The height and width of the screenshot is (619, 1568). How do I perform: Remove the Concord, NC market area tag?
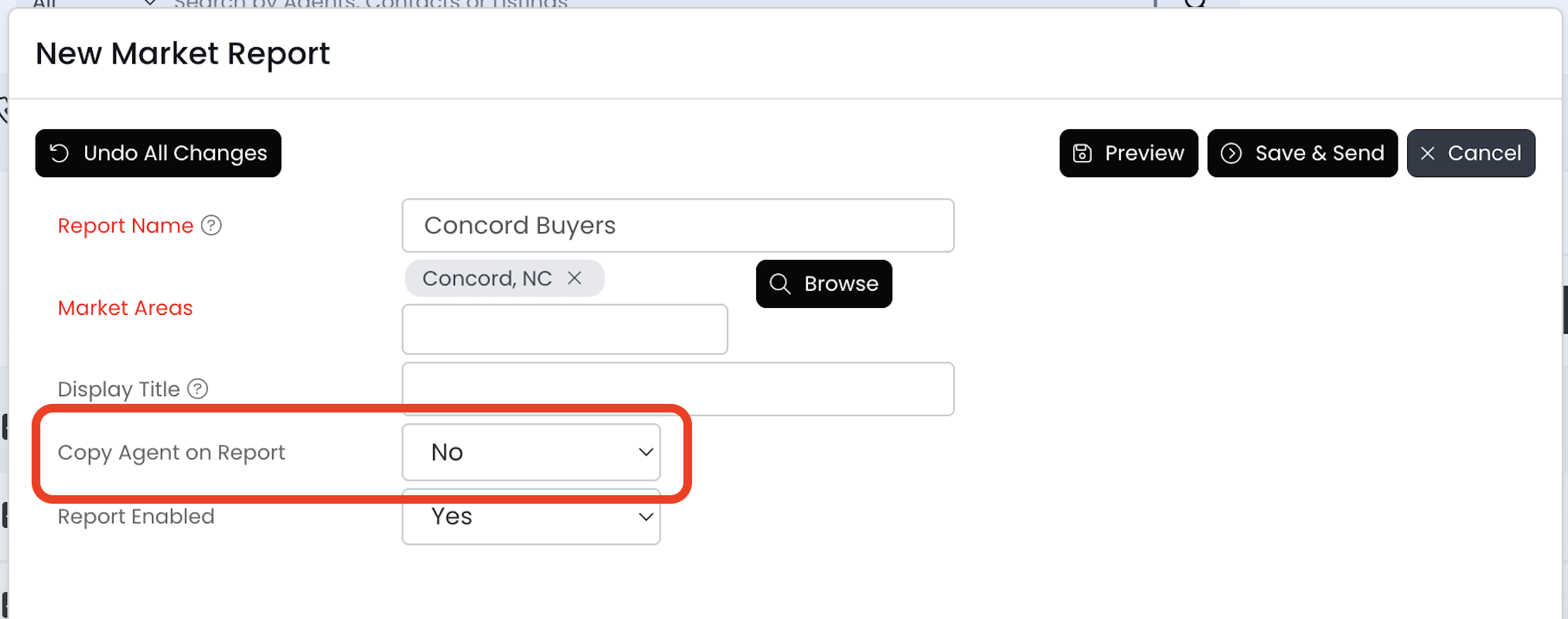click(x=574, y=278)
